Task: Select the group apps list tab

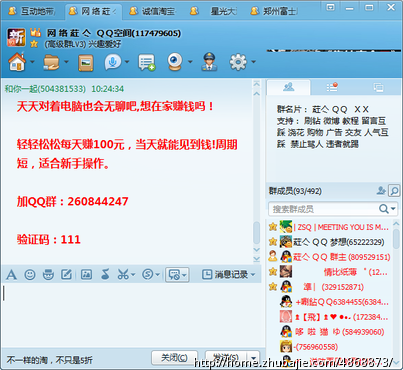Action: 332,87
